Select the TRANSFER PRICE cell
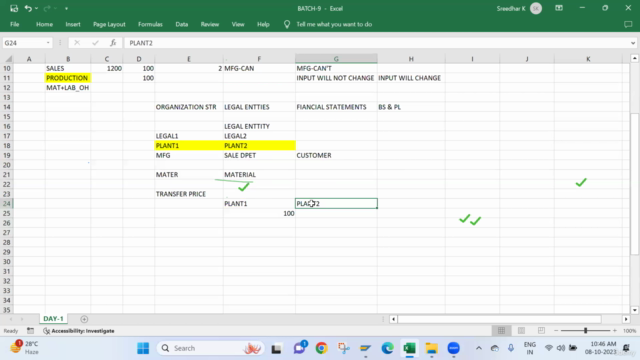The image size is (640, 360). click(189, 194)
